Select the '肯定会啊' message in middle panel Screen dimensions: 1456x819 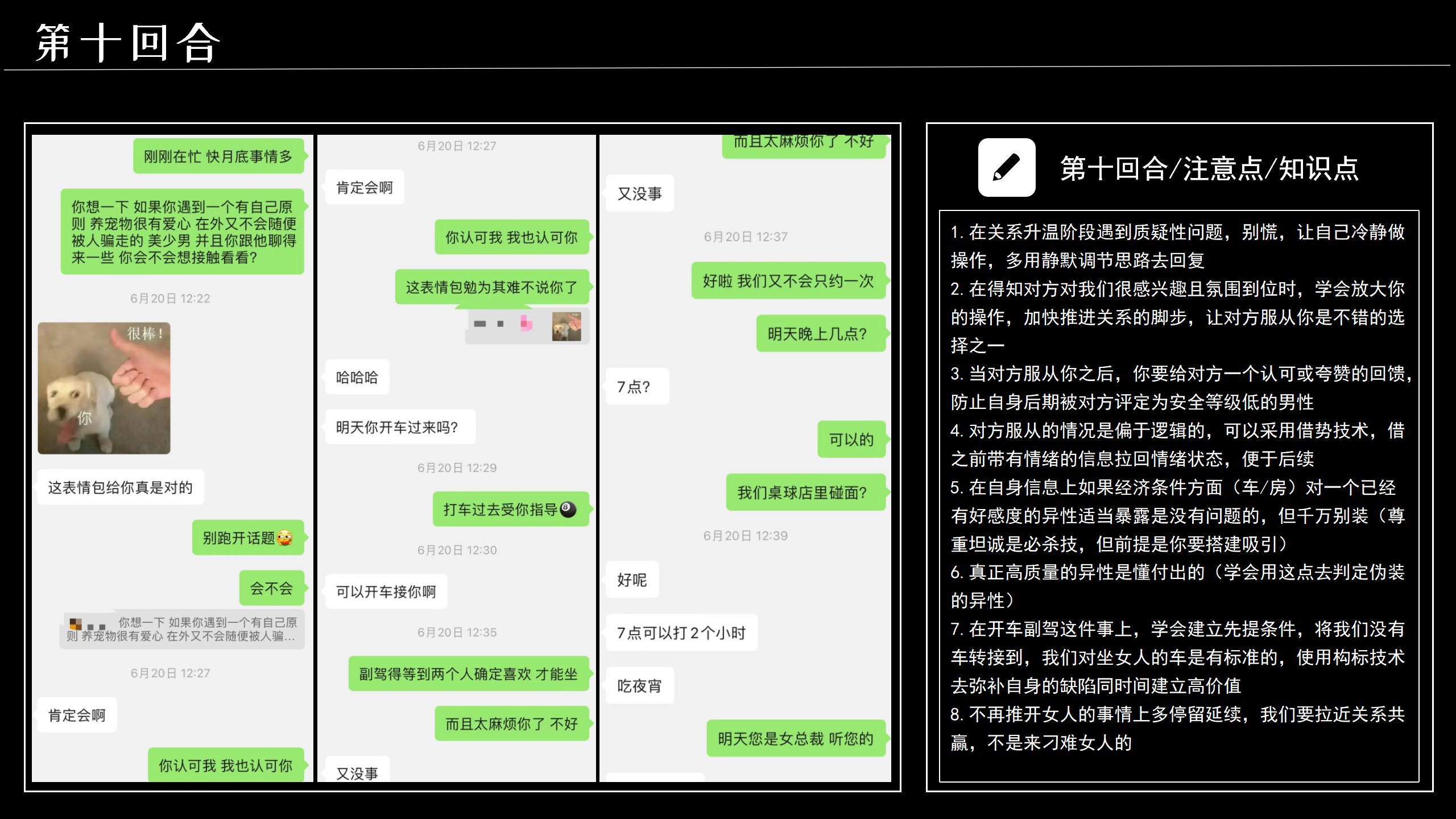[365, 187]
